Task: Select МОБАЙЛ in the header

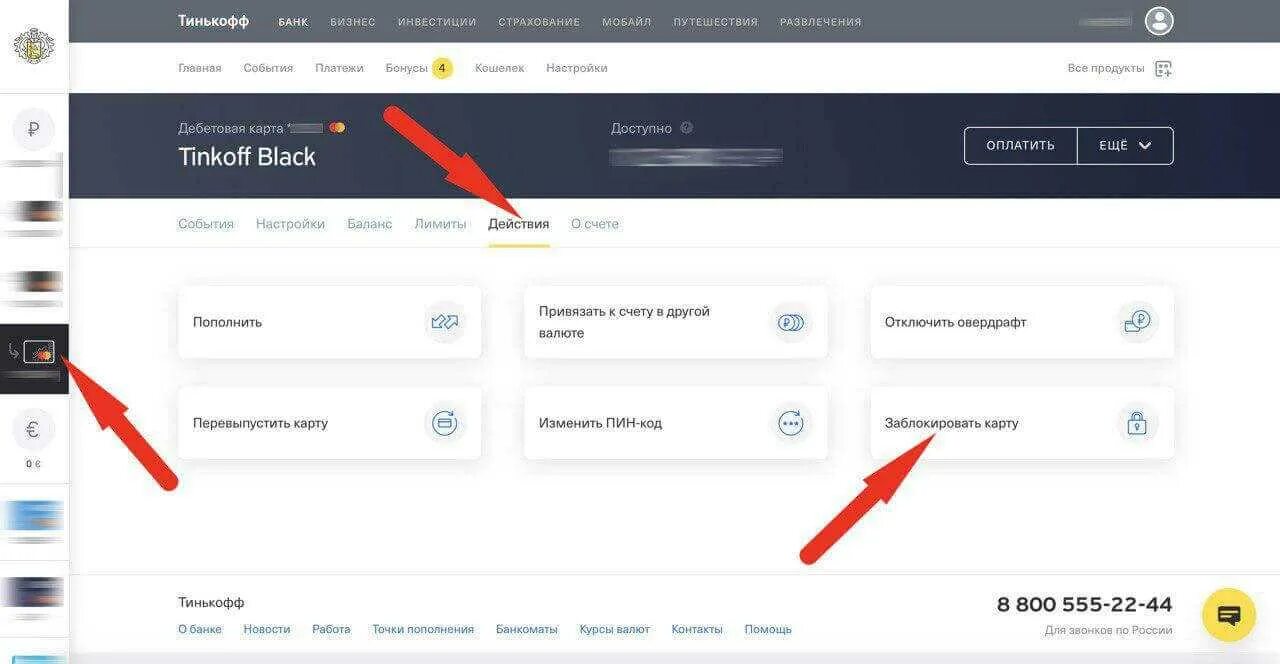Action: tap(627, 22)
